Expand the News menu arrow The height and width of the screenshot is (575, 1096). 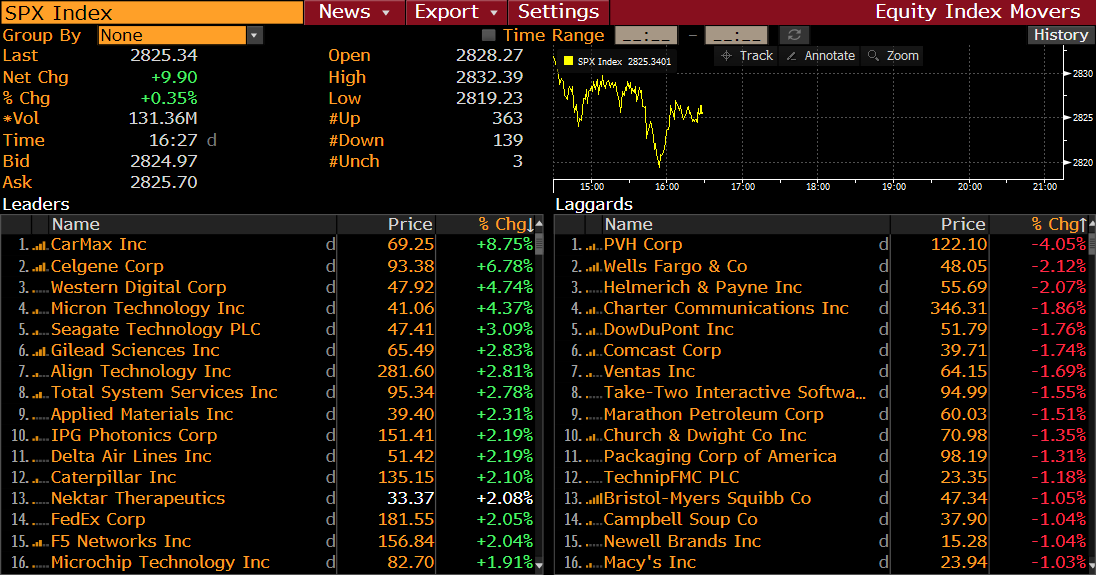coord(386,13)
